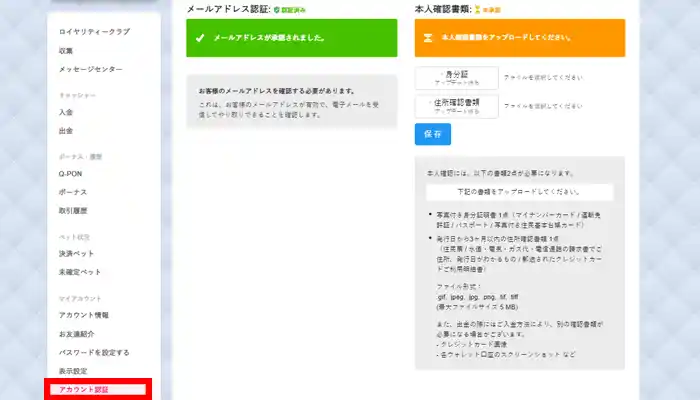
Task: Open Q-PON in the sidebar
Action: coord(70,173)
